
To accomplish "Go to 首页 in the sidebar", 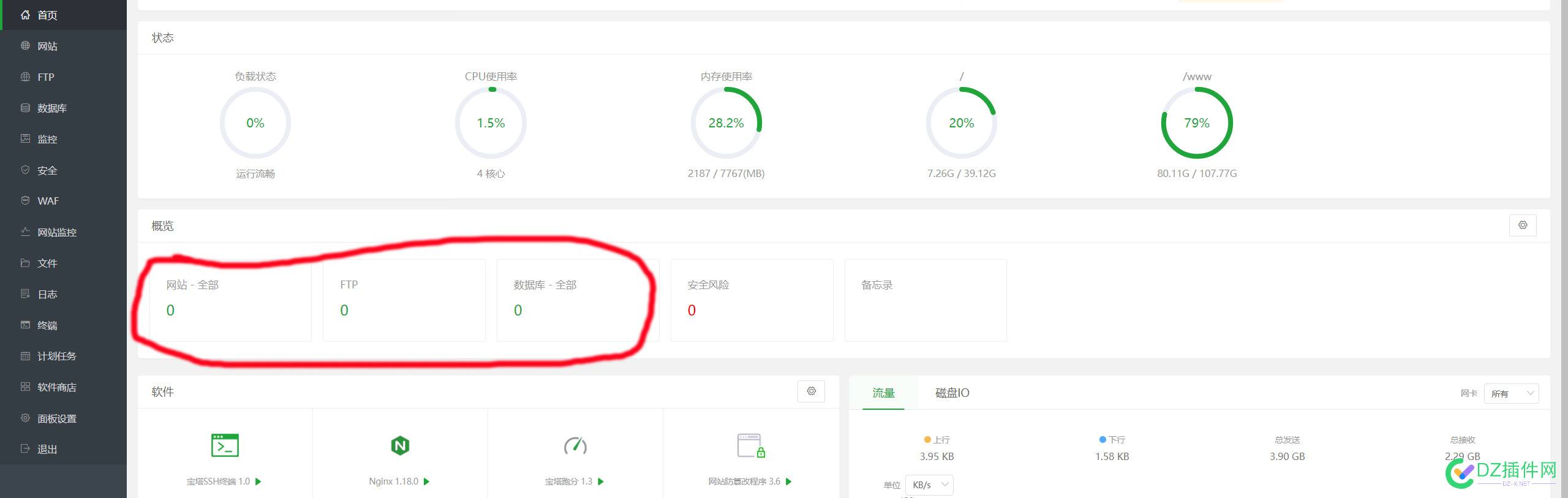I will pyautogui.click(x=63, y=15).
